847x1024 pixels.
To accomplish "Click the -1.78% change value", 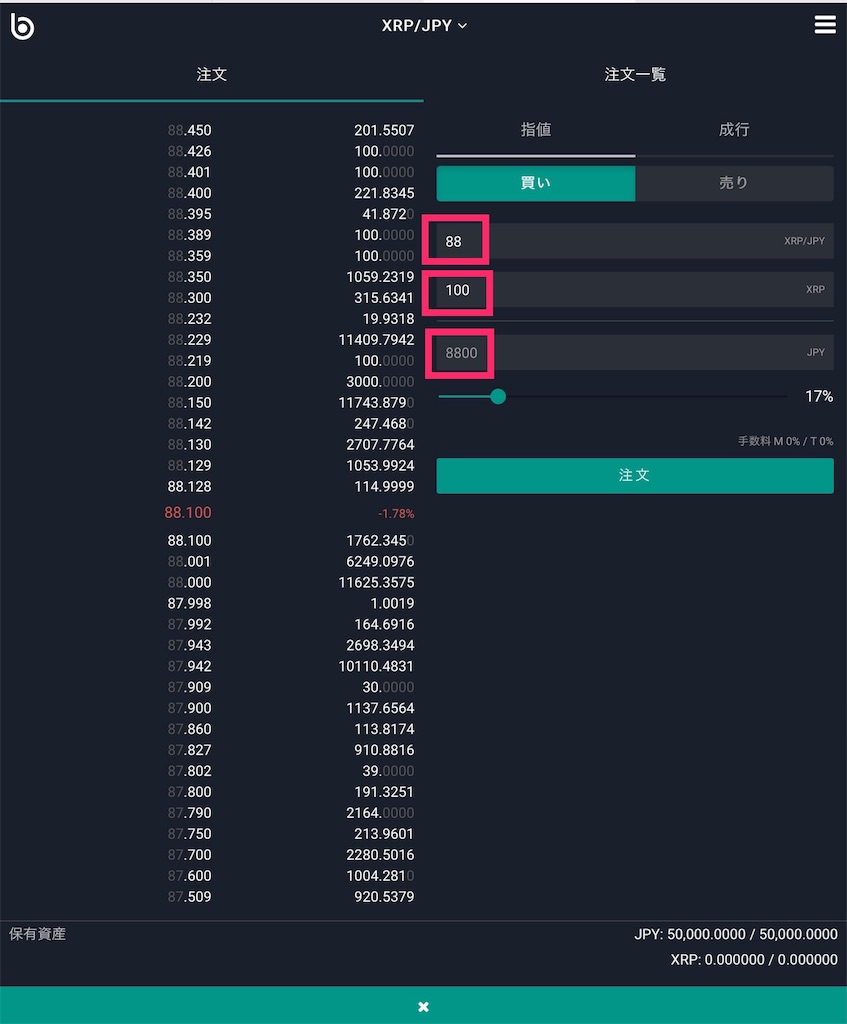I will [396, 514].
